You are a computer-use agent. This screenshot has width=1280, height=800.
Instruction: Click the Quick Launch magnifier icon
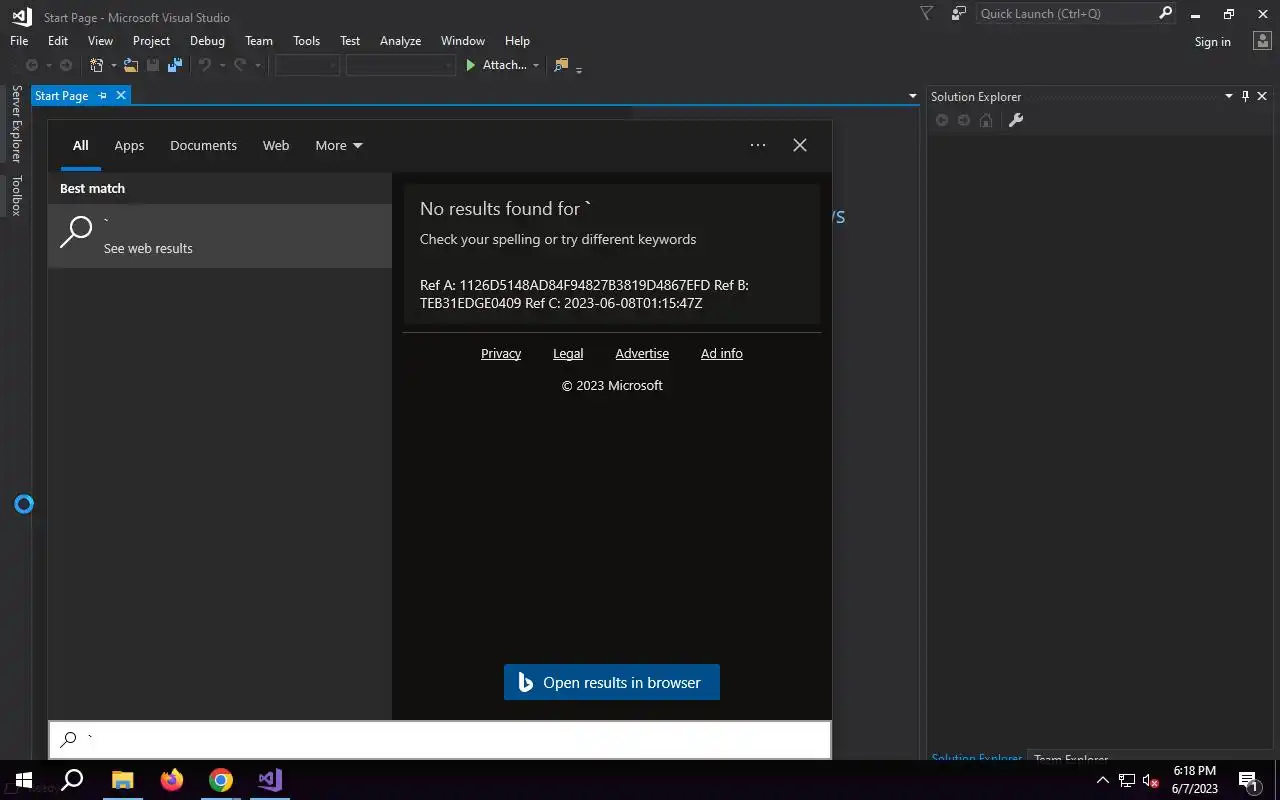point(1165,14)
